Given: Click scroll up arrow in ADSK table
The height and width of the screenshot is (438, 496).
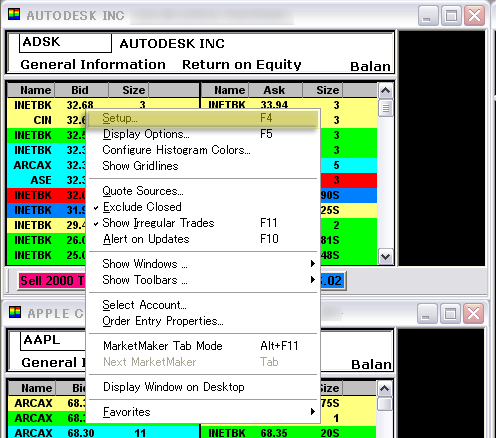Looking at the screenshot, I should pyautogui.click(x=385, y=90).
